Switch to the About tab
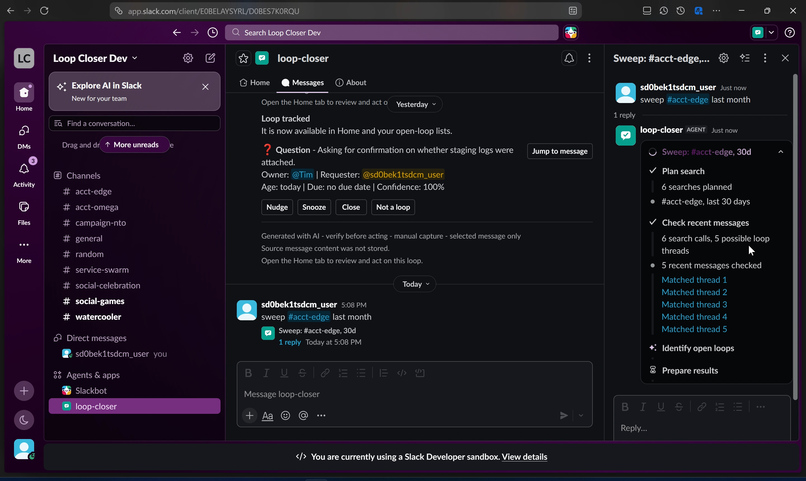Image resolution: width=806 pixels, height=481 pixels. 351,82
